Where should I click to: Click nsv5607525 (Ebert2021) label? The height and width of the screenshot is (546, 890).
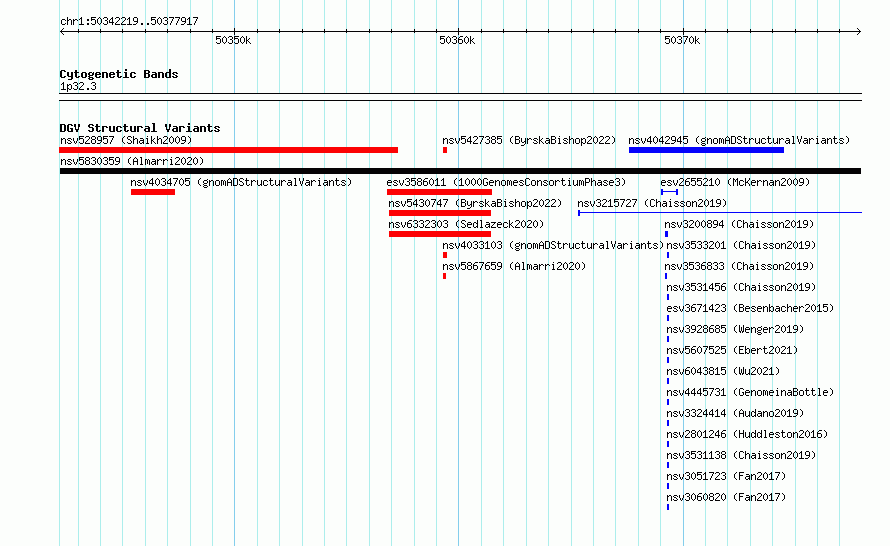732,350
